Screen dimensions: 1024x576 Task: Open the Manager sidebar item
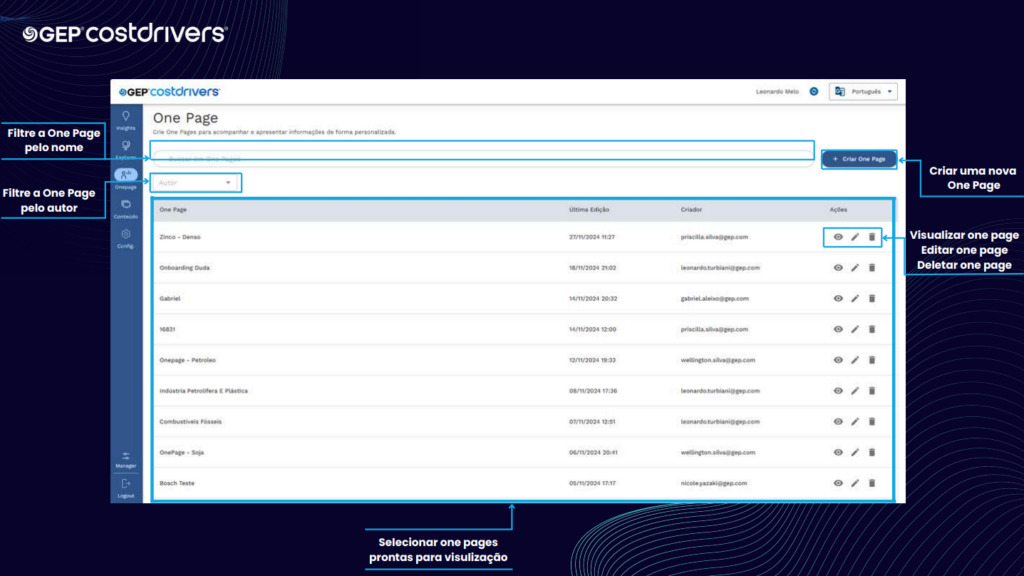(x=126, y=460)
